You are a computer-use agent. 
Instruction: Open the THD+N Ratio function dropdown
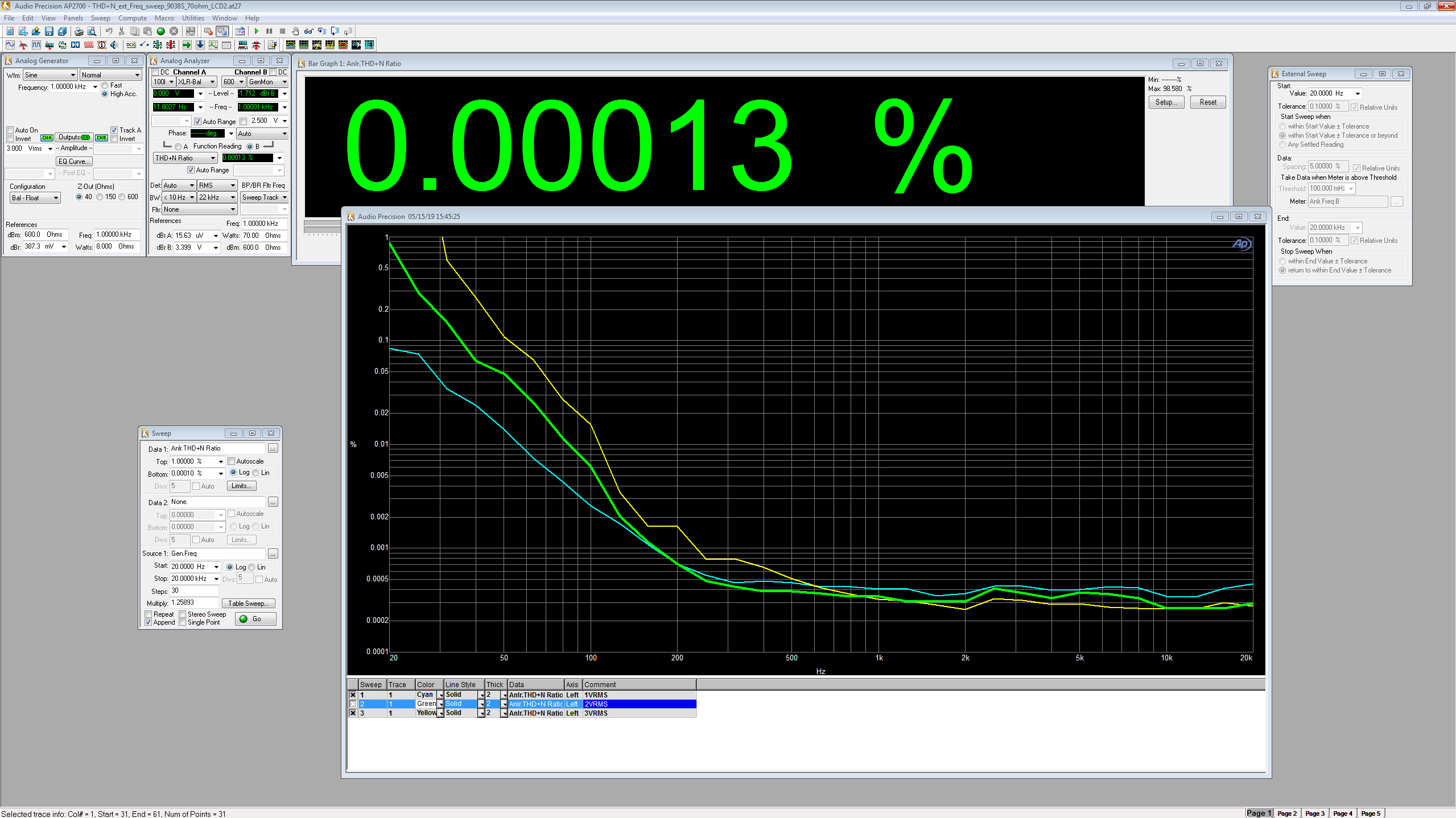tap(186, 158)
